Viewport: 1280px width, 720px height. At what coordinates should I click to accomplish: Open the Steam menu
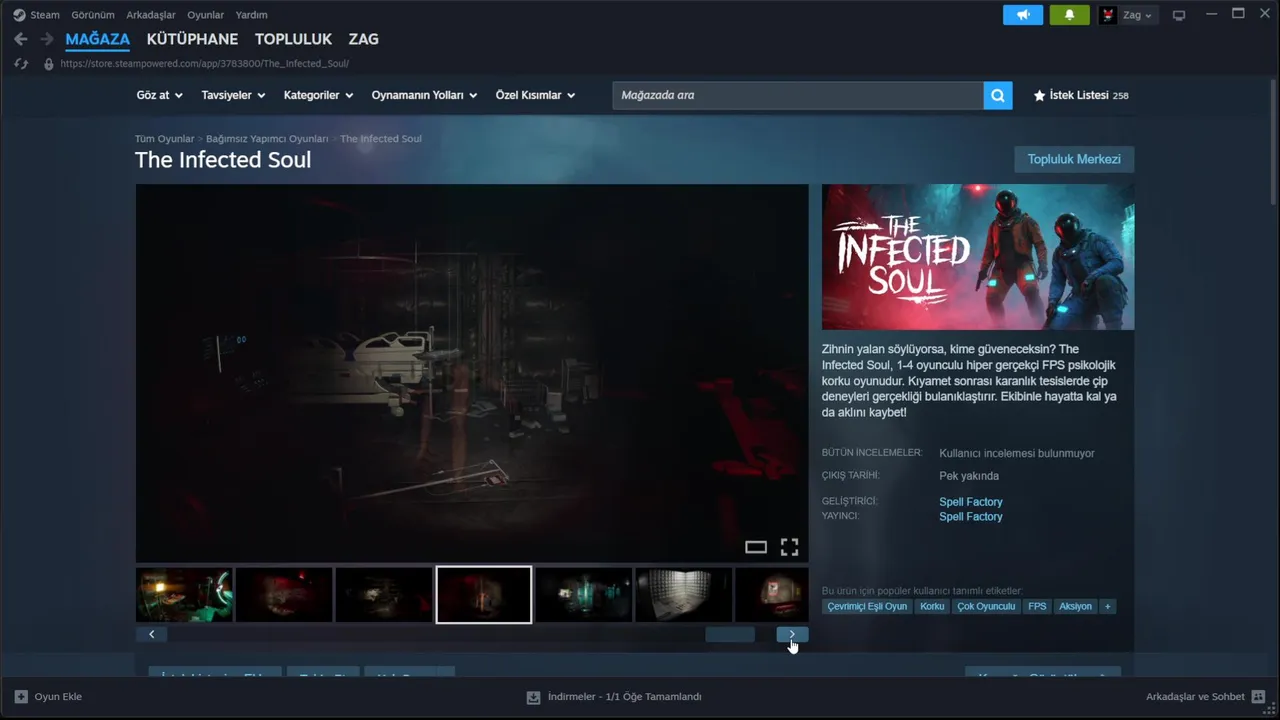(45, 15)
